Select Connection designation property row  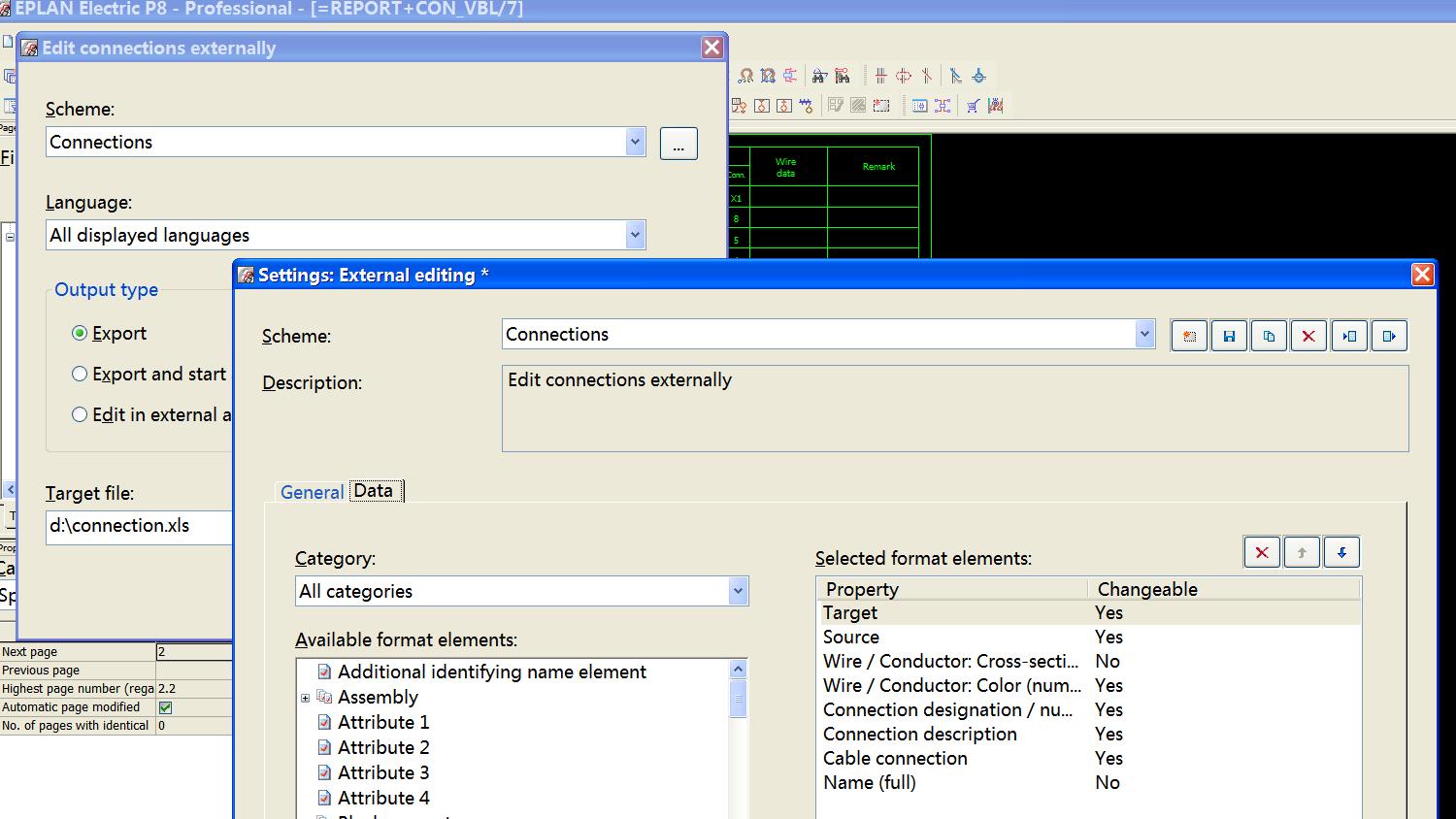point(1088,710)
